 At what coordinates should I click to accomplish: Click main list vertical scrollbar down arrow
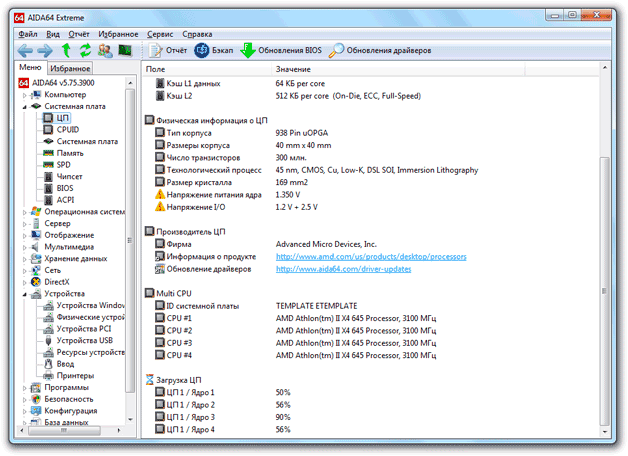point(604,432)
